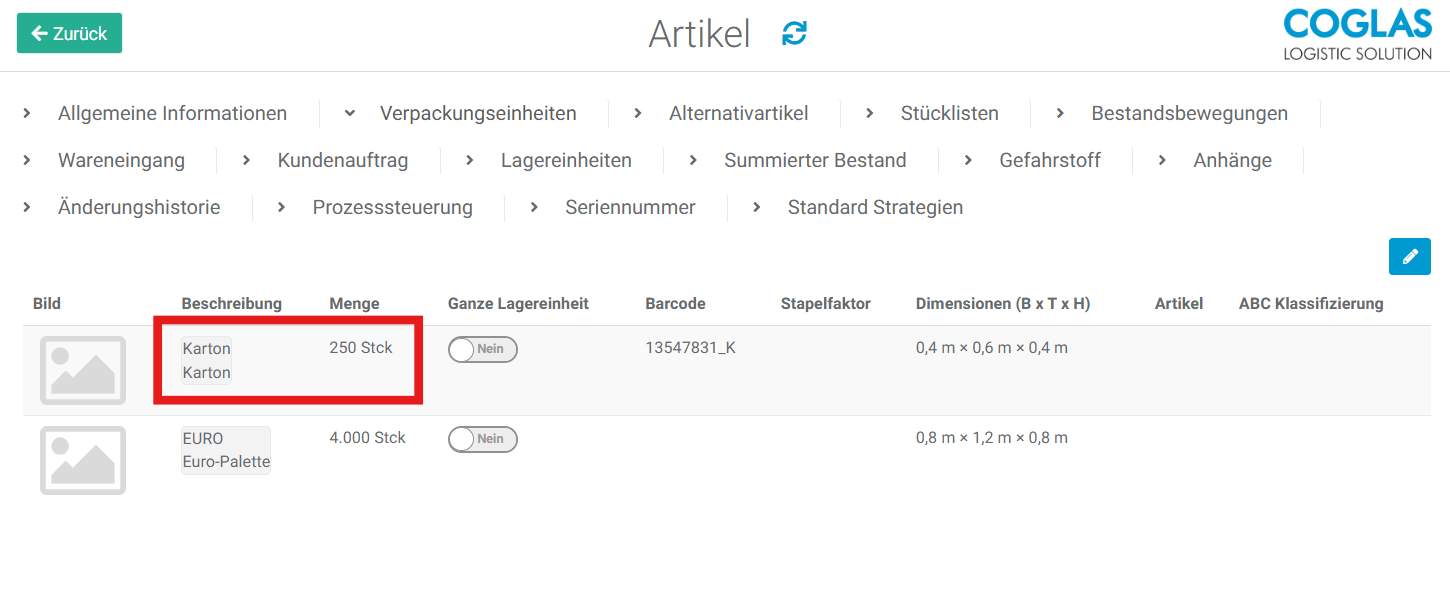Open the Bestandsbewegungen section

[x=1189, y=114]
